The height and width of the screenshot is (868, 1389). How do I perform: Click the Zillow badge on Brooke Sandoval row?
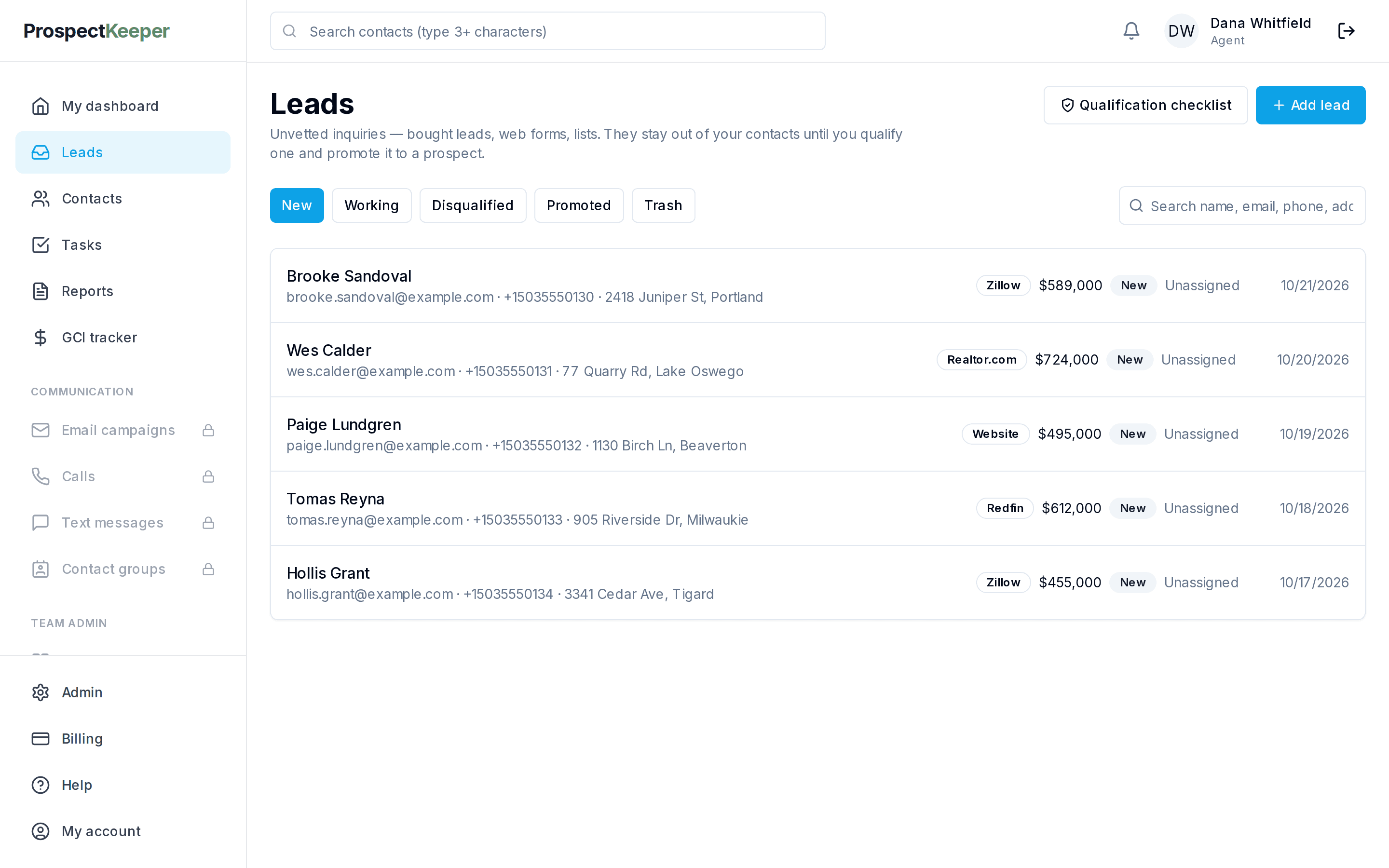1003,285
